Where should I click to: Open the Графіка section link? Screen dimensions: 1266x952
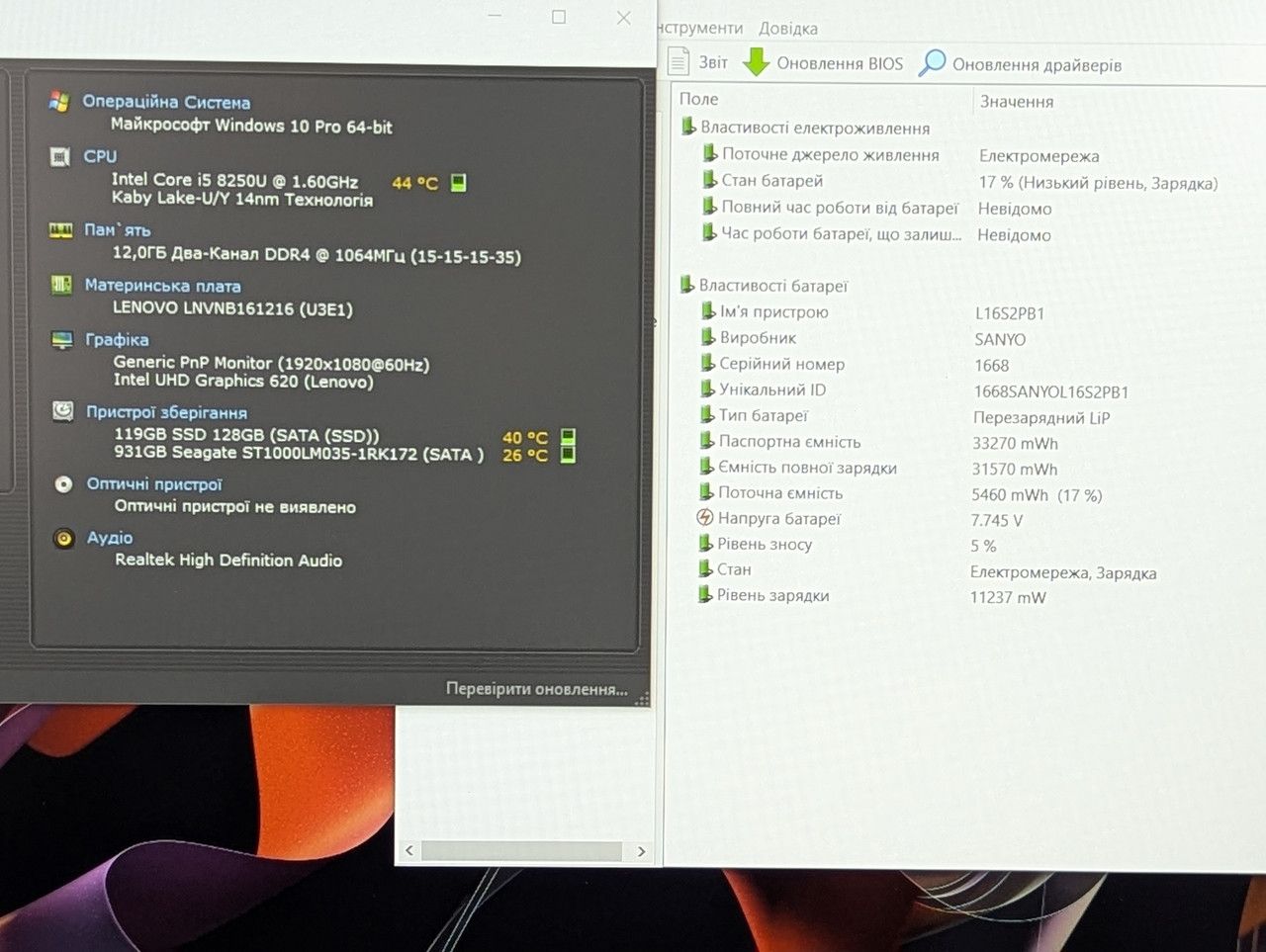(x=117, y=340)
